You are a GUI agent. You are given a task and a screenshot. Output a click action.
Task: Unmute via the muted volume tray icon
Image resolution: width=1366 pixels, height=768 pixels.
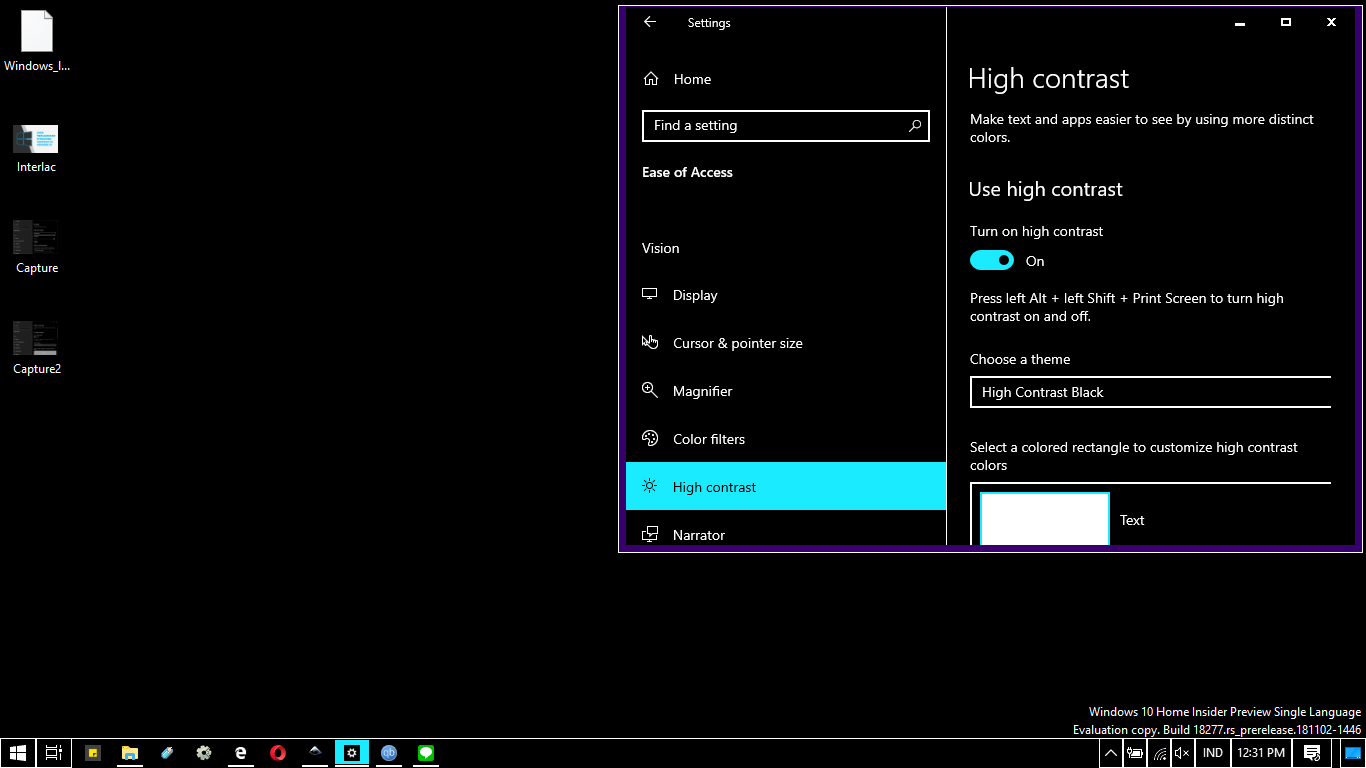pyautogui.click(x=1182, y=753)
